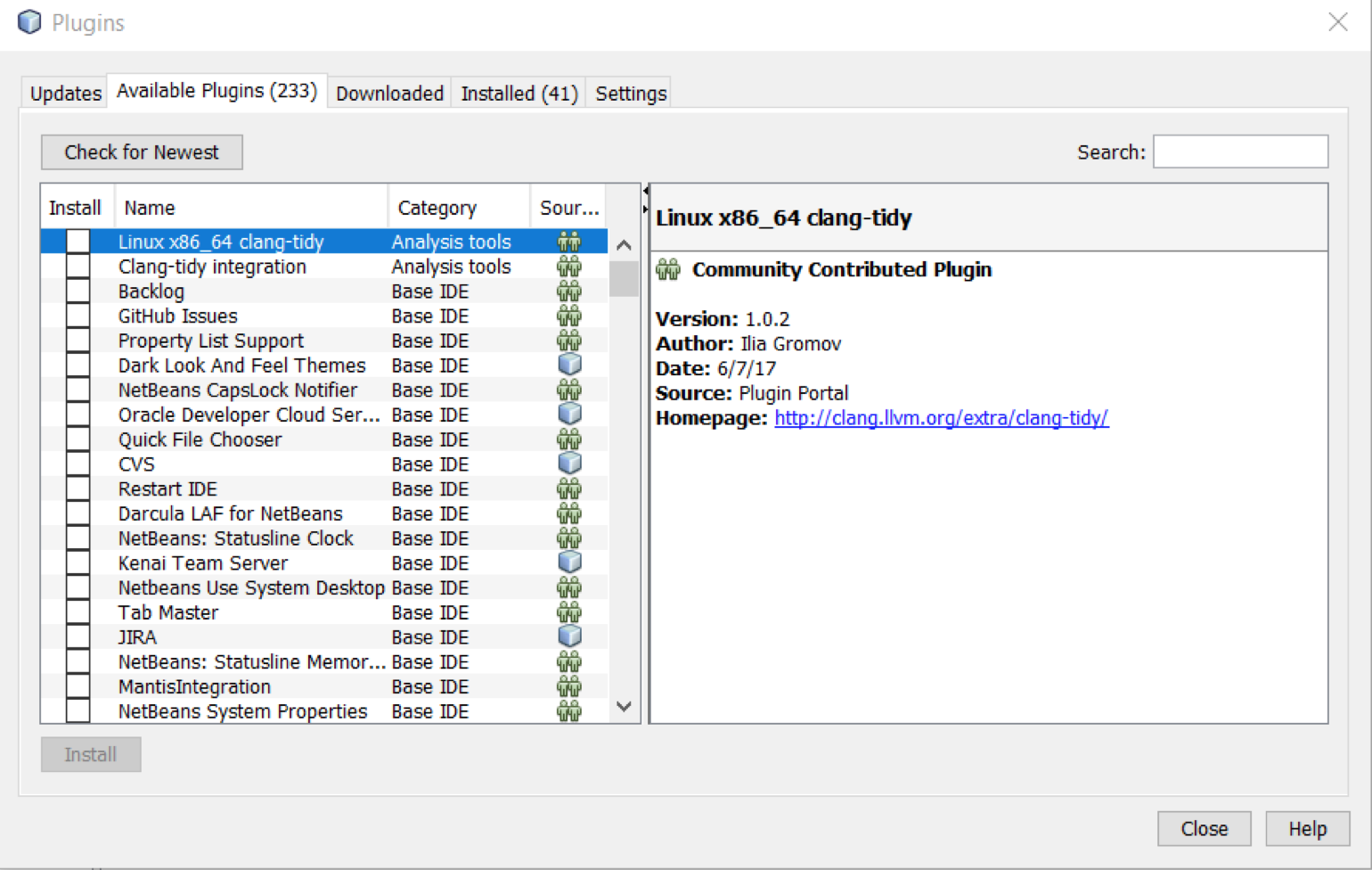Click the source icon for Clang-tidy integration
1372x870 pixels.
click(x=569, y=267)
